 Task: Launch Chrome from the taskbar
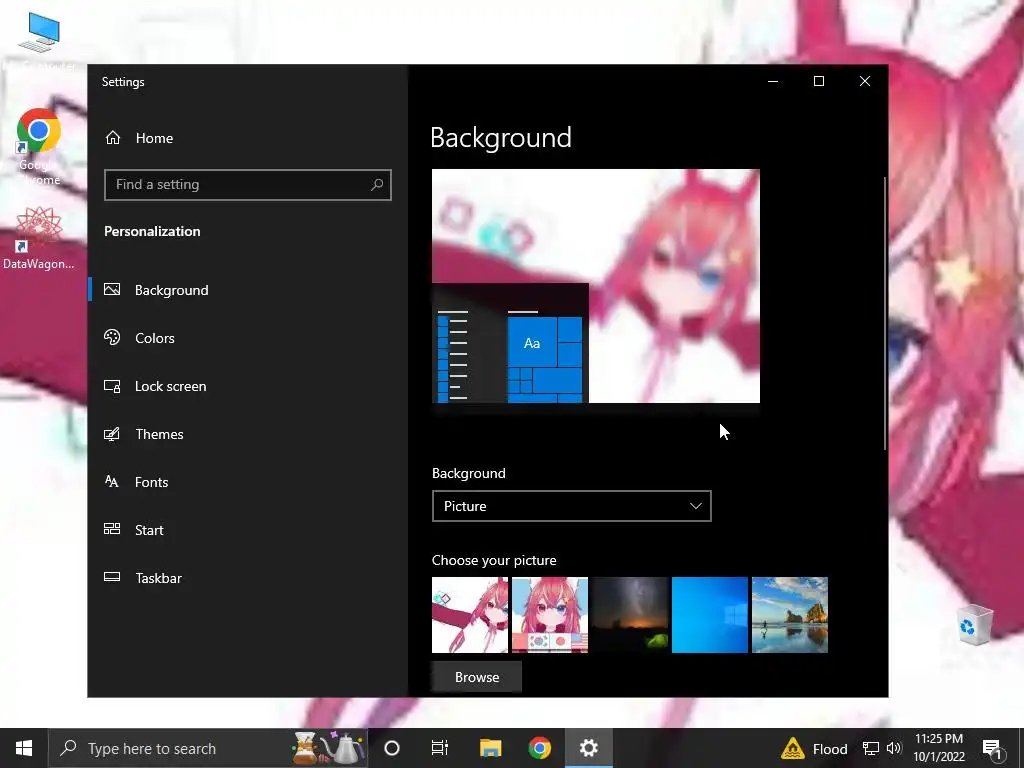tap(539, 748)
